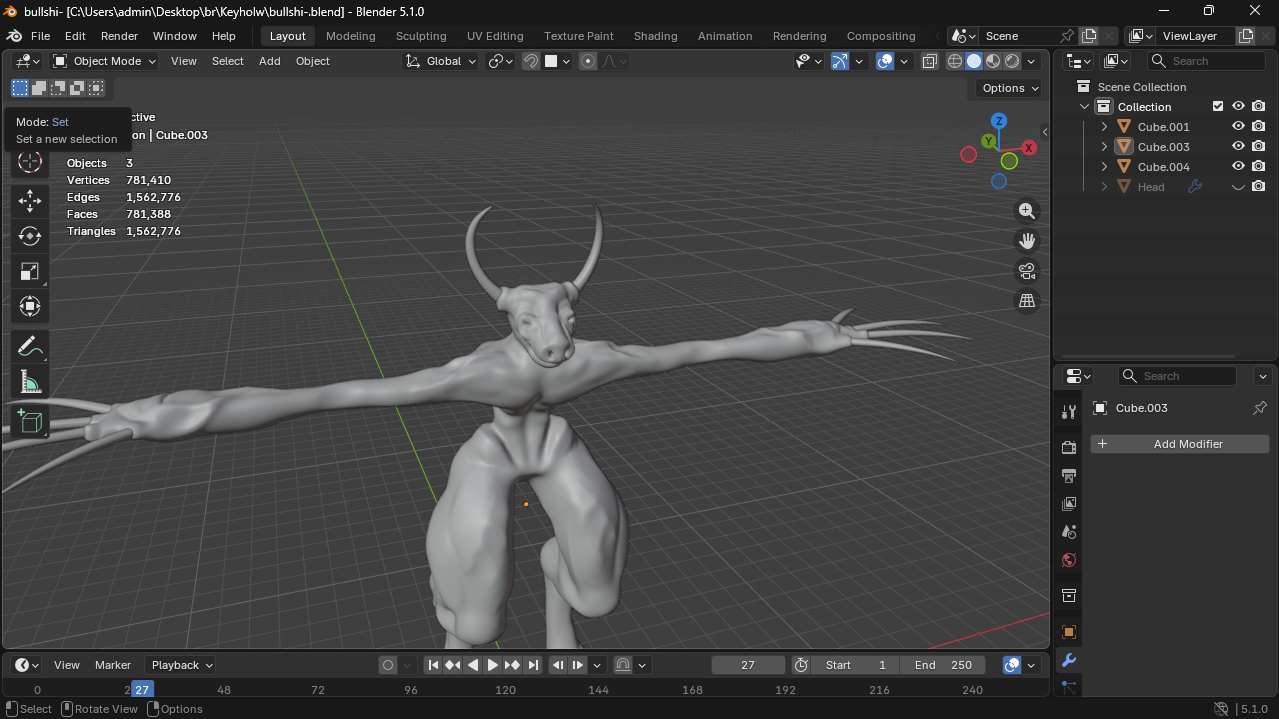
Task: Open the File menu
Action: pyautogui.click(x=40, y=36)
